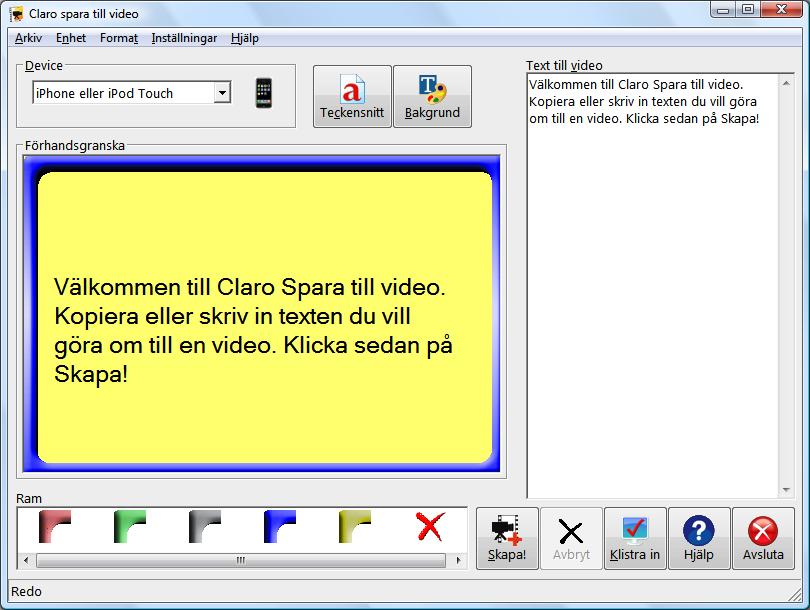Click text box scroll up arrow

click(x=786, y=83)
